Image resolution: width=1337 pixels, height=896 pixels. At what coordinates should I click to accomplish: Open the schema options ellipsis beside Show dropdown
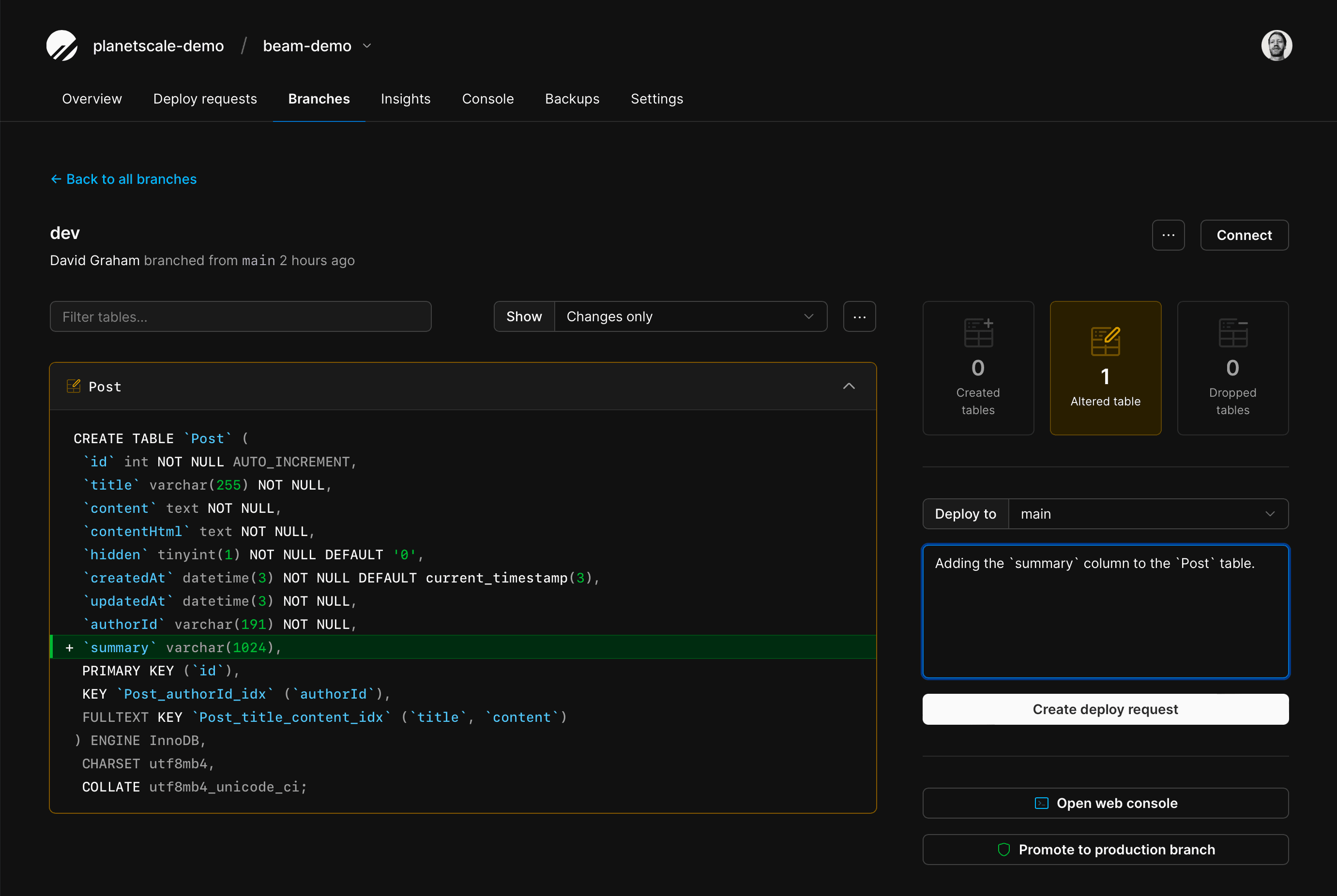point(859,316)
